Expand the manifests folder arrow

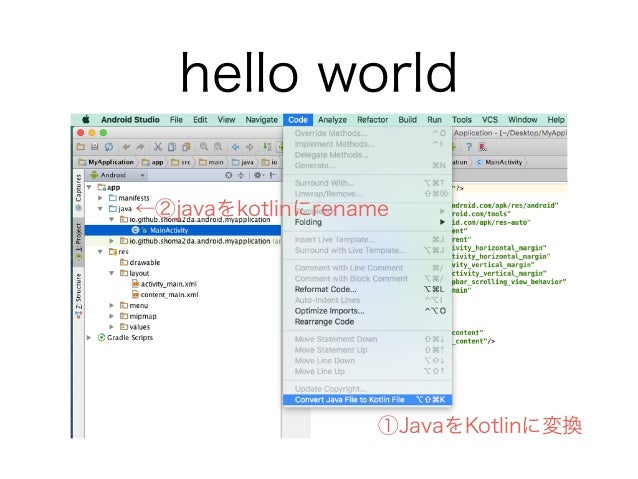101,198
